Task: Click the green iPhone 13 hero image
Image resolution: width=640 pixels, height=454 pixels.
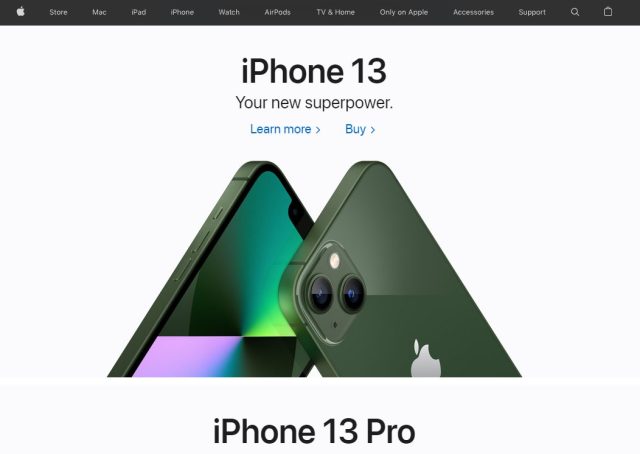Action: click(x=314, y=269)
